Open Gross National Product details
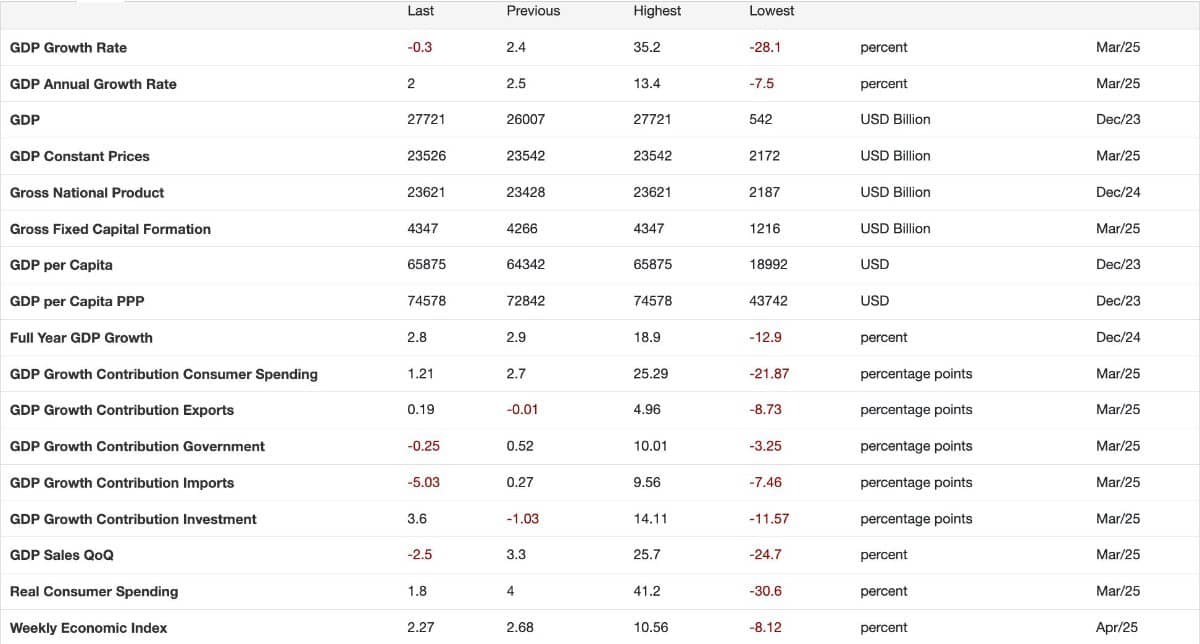1200x644 pixels. pos(87,193)
